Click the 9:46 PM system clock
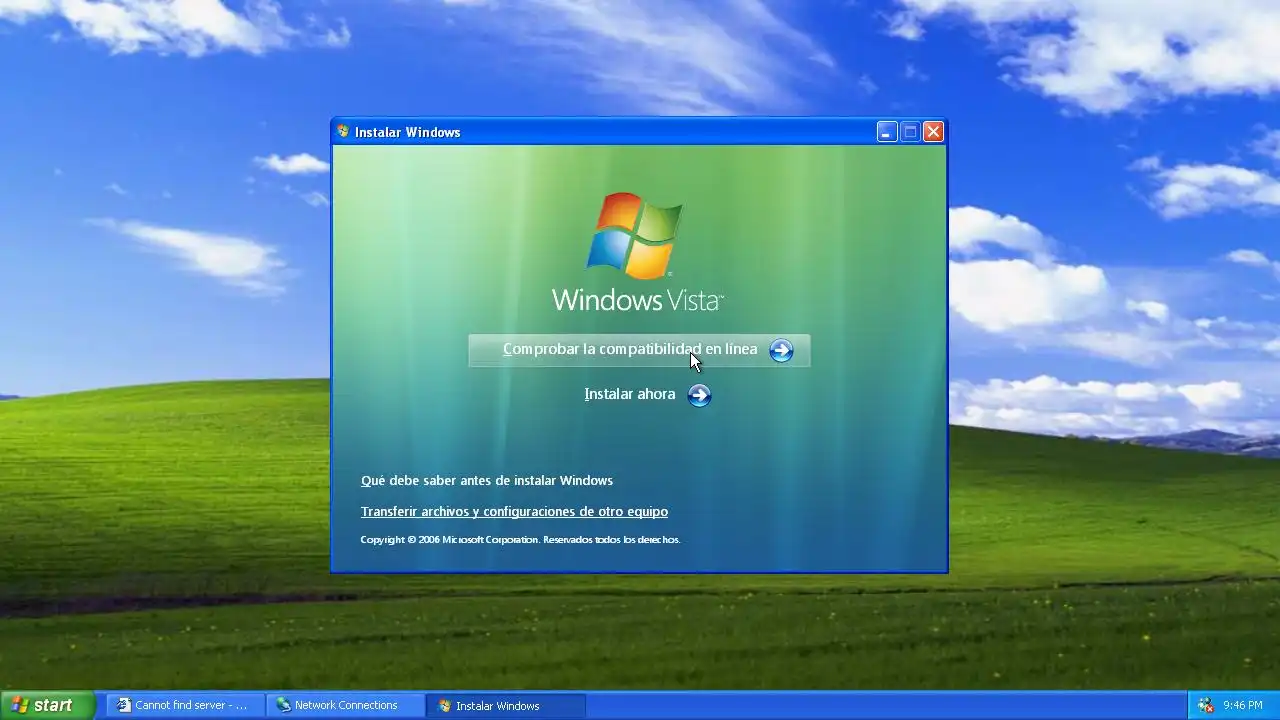1280x720 pixels. 1243,705
